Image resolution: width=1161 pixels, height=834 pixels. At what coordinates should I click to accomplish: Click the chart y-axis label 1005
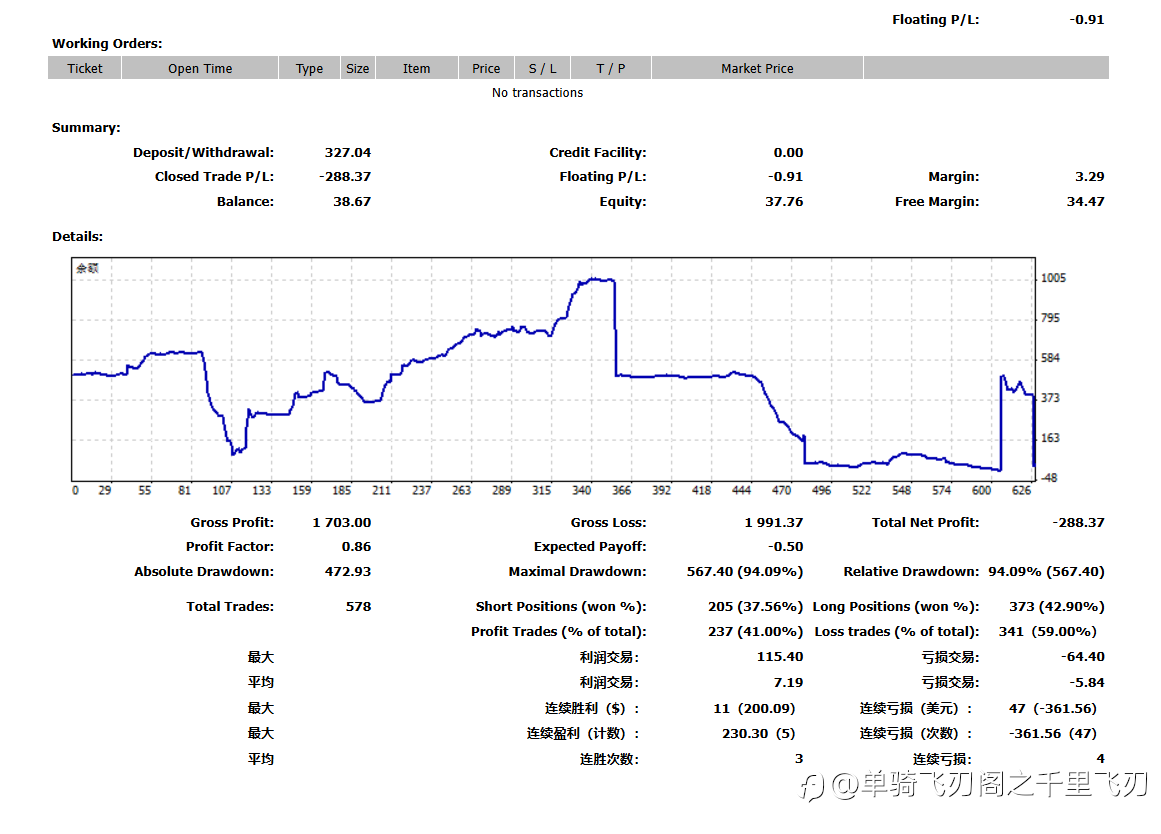tap(1054, 278)
